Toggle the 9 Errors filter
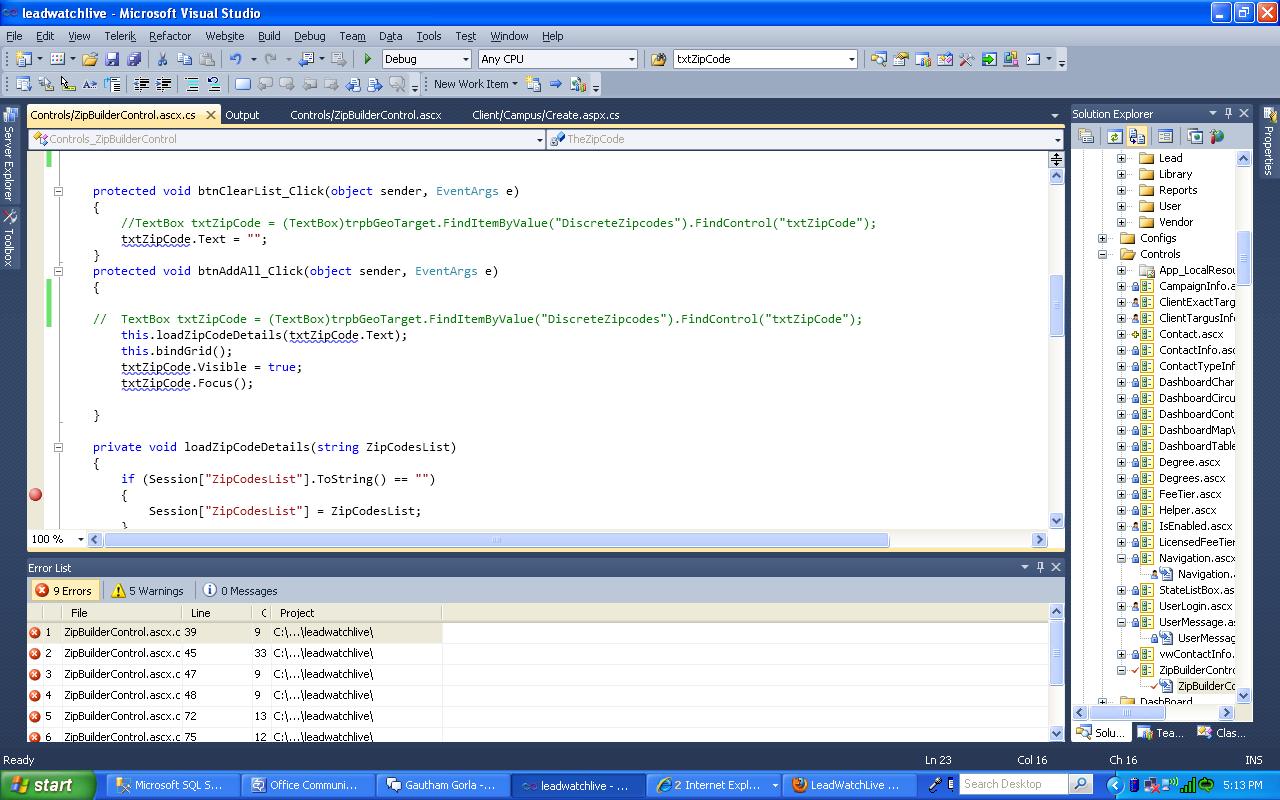1280x800 pixels. (x=64, y=591)
